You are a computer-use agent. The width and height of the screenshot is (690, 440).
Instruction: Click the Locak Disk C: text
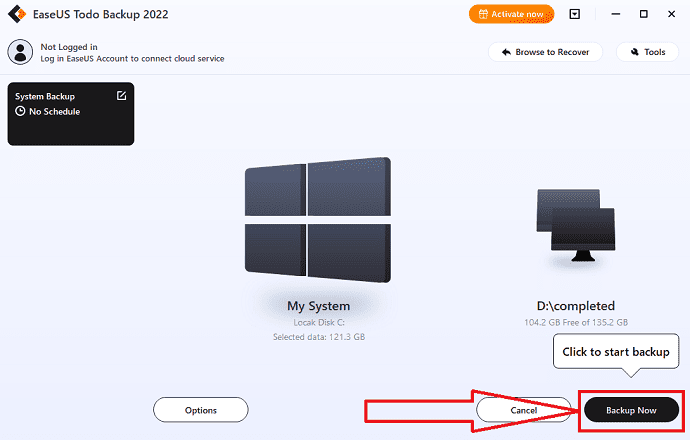coord(319,323)
